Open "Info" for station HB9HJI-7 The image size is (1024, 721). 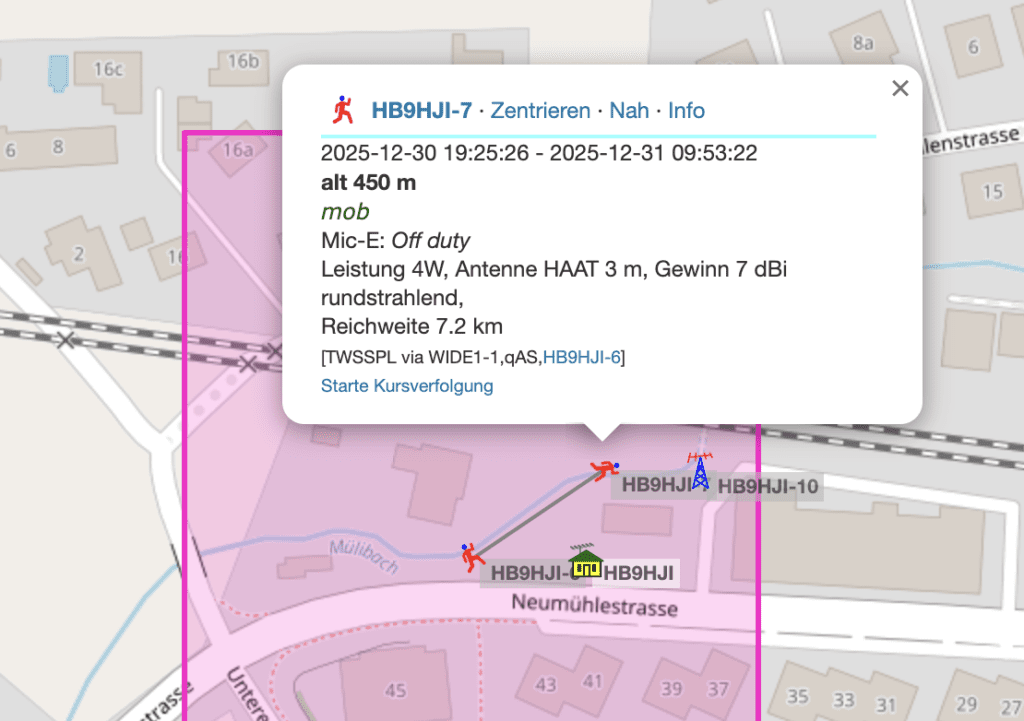[x=686, y=110]
